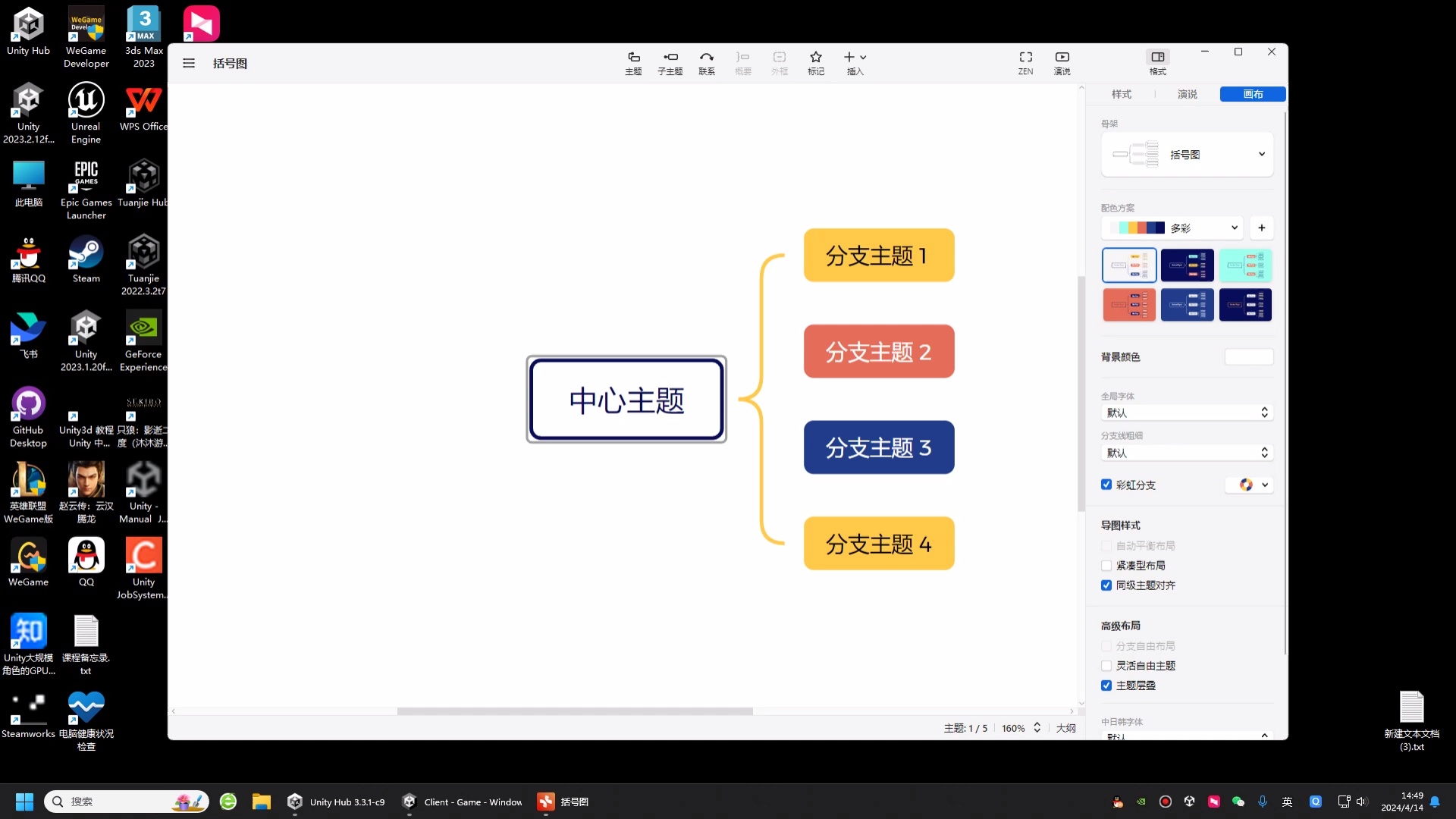The image size is (1456, 819).
Task: Disable the 彩虹分支 checkbox
Action: tap(1106, 485)
